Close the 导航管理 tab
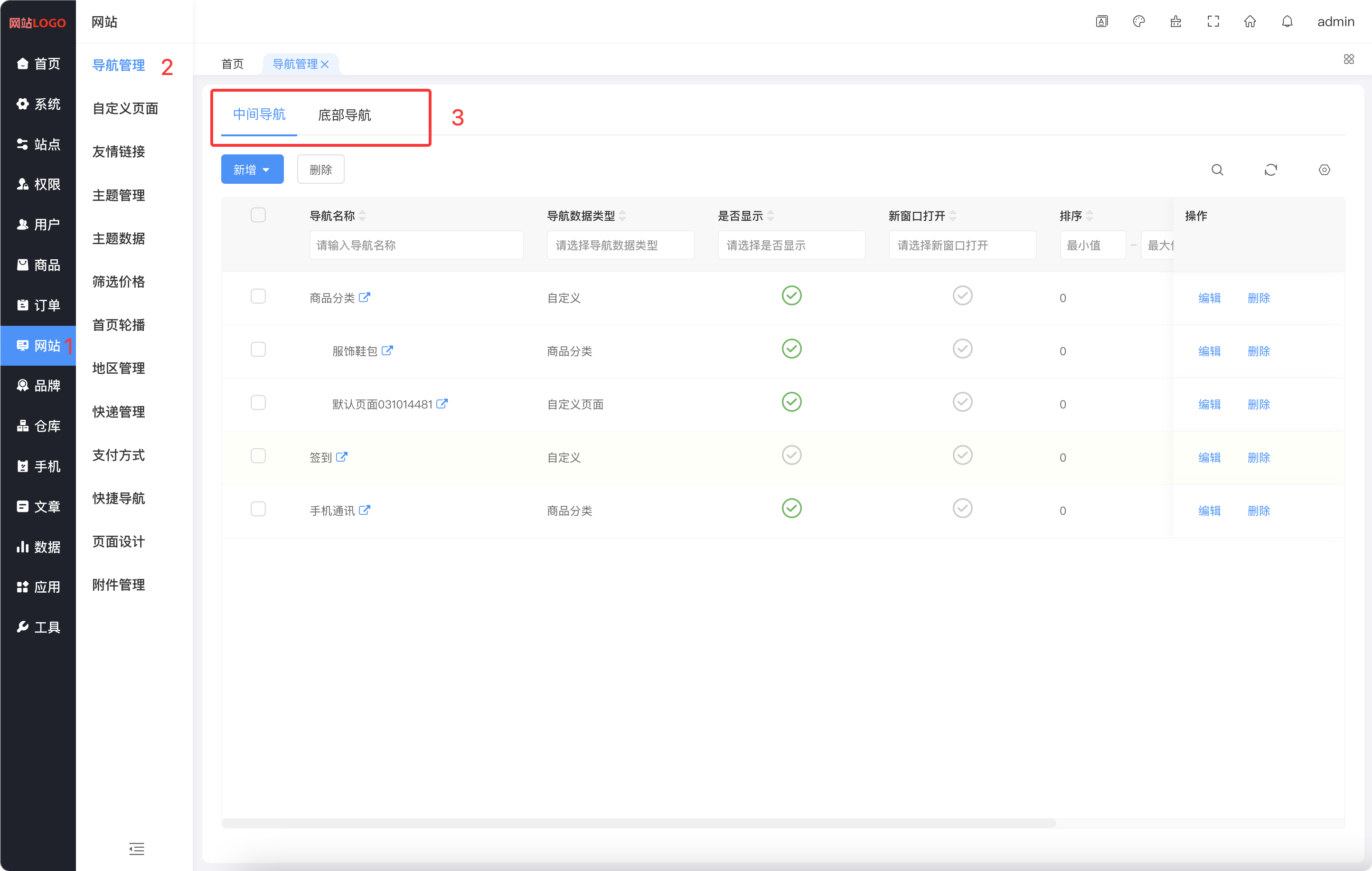The image size is (1372, 871). coord(325,65)
